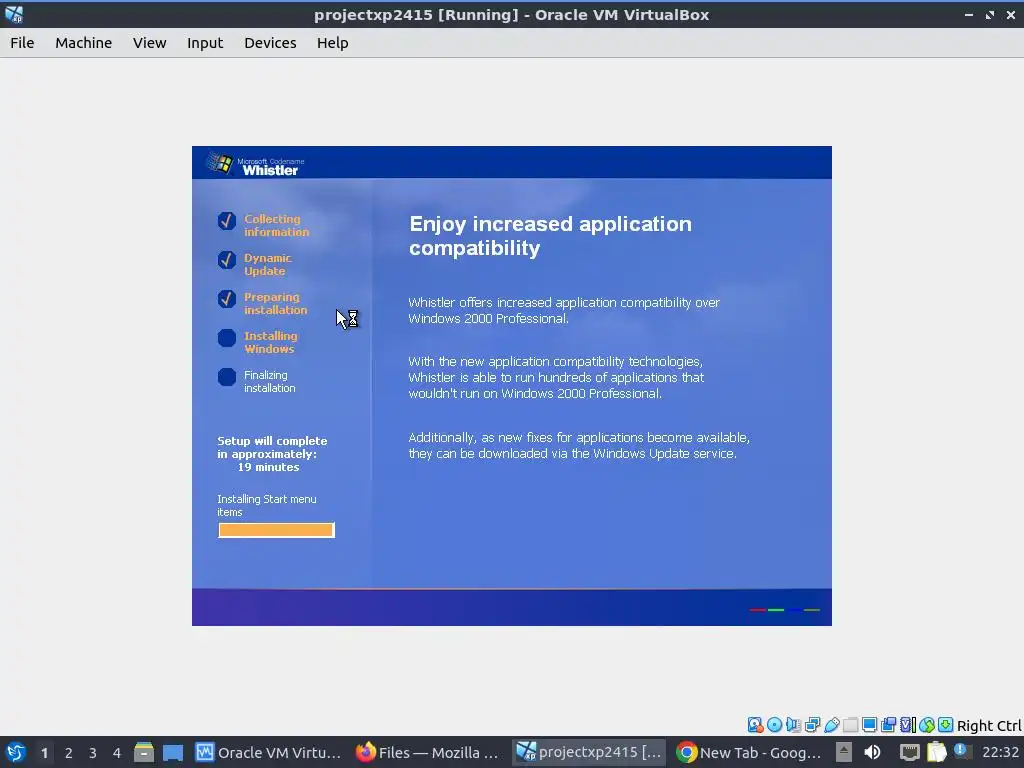Open the volume control tray icon
Image resolution: width=1024 pixels, height=768 pixels.
[872, 752]
